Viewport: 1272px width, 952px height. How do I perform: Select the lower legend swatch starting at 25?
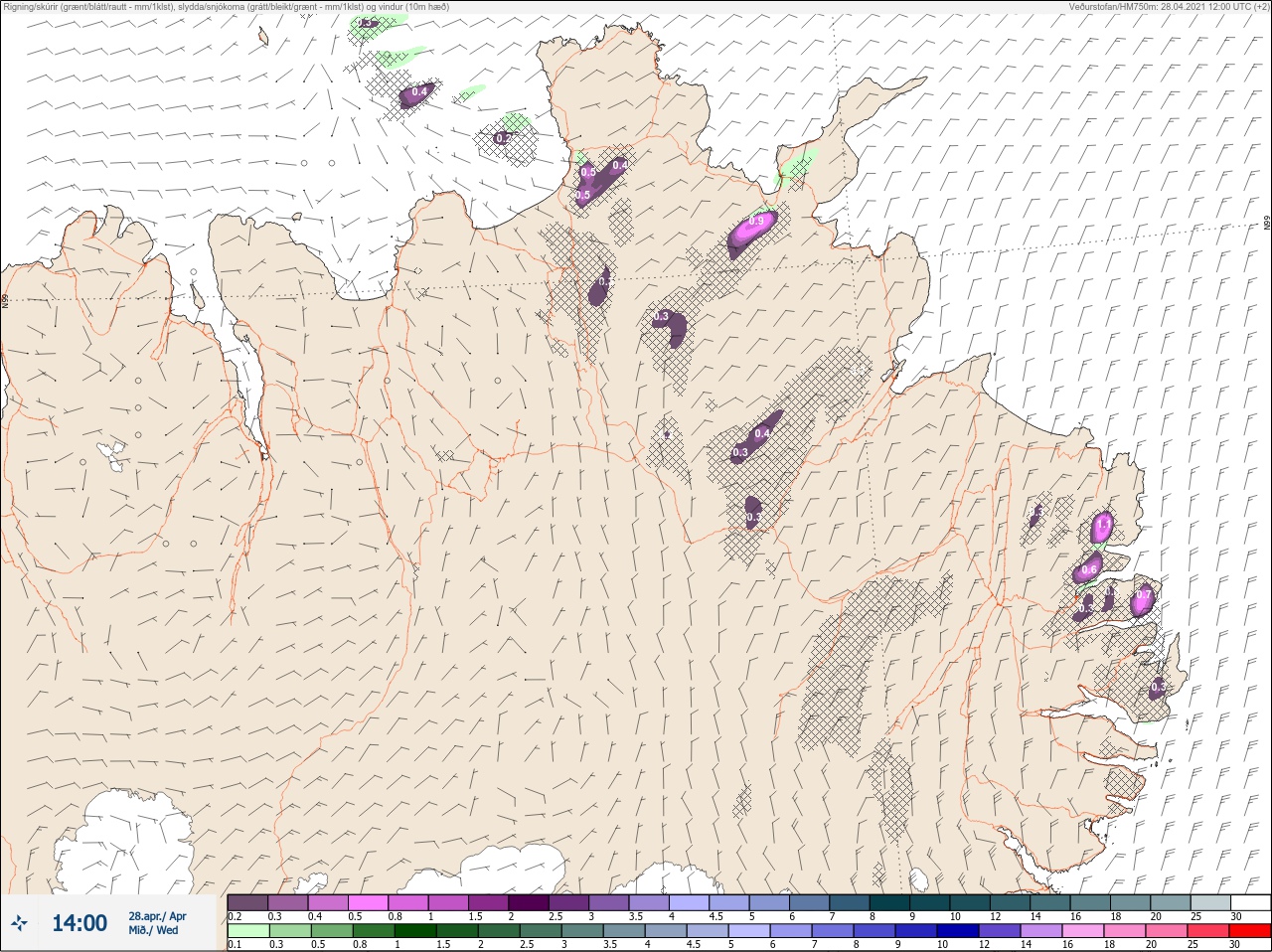pyautogui.click(x=1208, y=931)
